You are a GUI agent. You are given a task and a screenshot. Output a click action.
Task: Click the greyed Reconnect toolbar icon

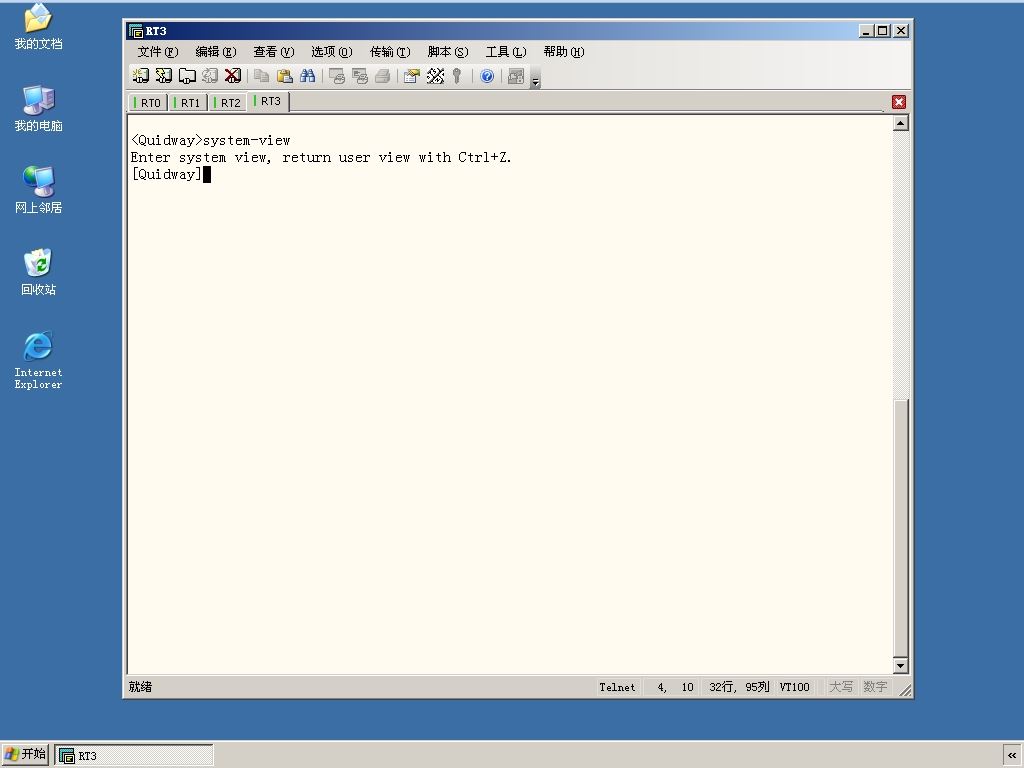point(210,76)
